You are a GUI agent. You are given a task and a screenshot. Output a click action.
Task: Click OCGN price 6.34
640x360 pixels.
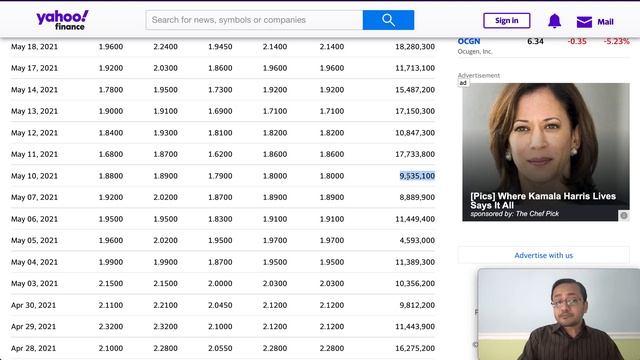pyautogui.click(x=535, y=41)
